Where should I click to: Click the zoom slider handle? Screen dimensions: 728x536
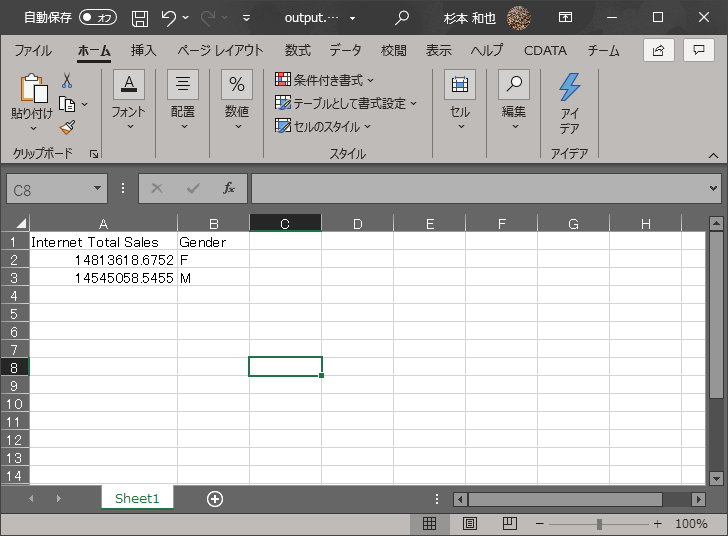[x=599, y=524]
